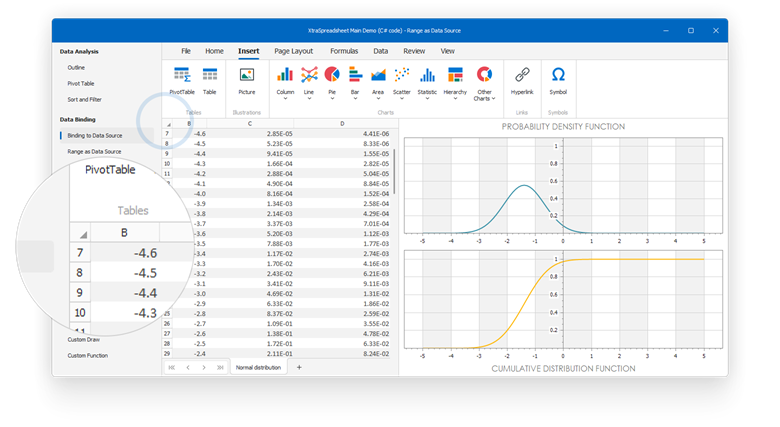The image size is (780, 427).
Task: Insert a PivotTable from the ribbon
Action: (182, 81)
